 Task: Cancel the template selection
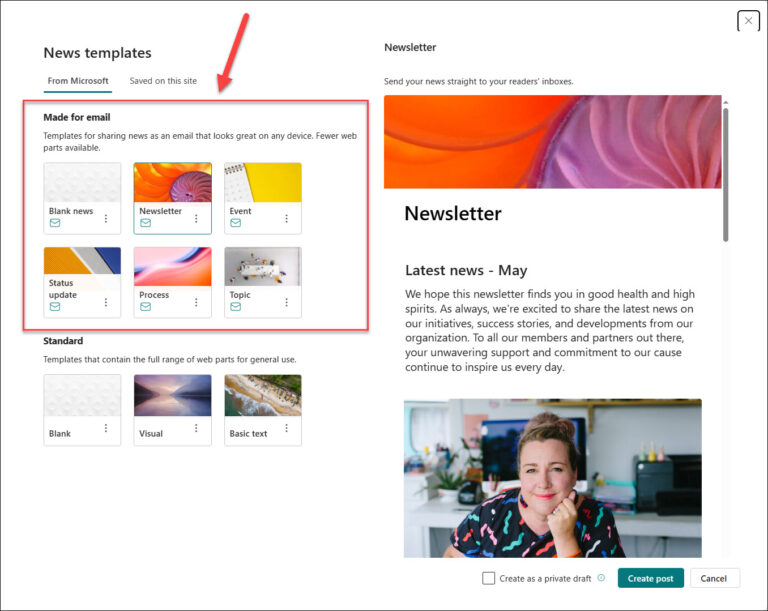(x=715, y=578)
